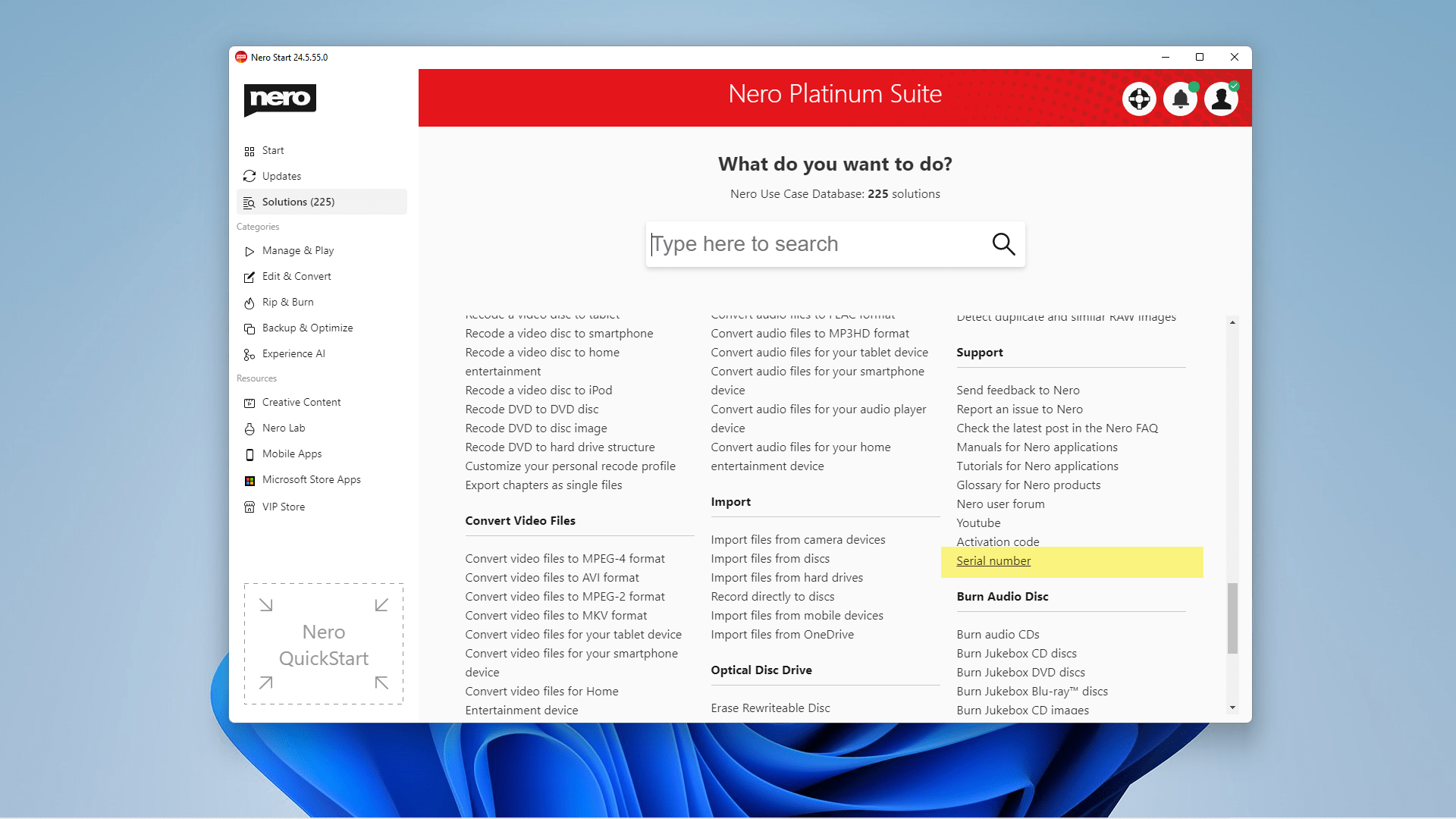The width and height of the screenshot is (1456, 819).
Task: Click the Creative Content icon
Action: [249, 403]
